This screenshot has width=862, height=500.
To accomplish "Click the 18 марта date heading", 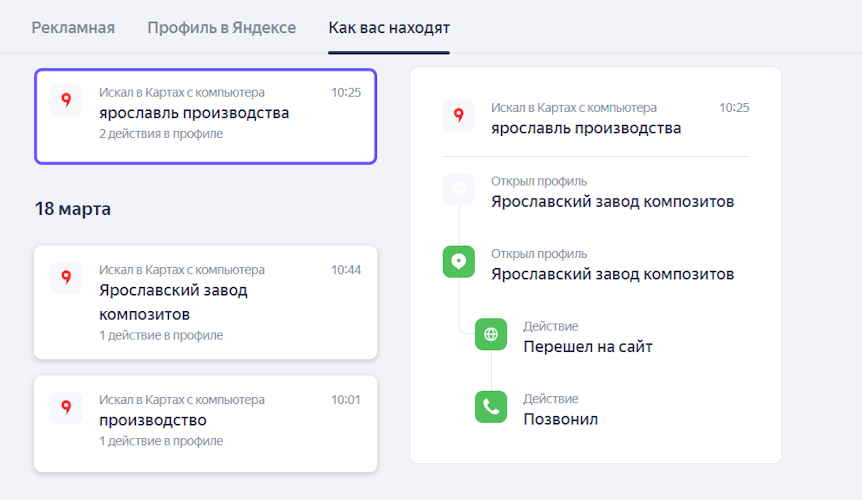I will 72,209.
